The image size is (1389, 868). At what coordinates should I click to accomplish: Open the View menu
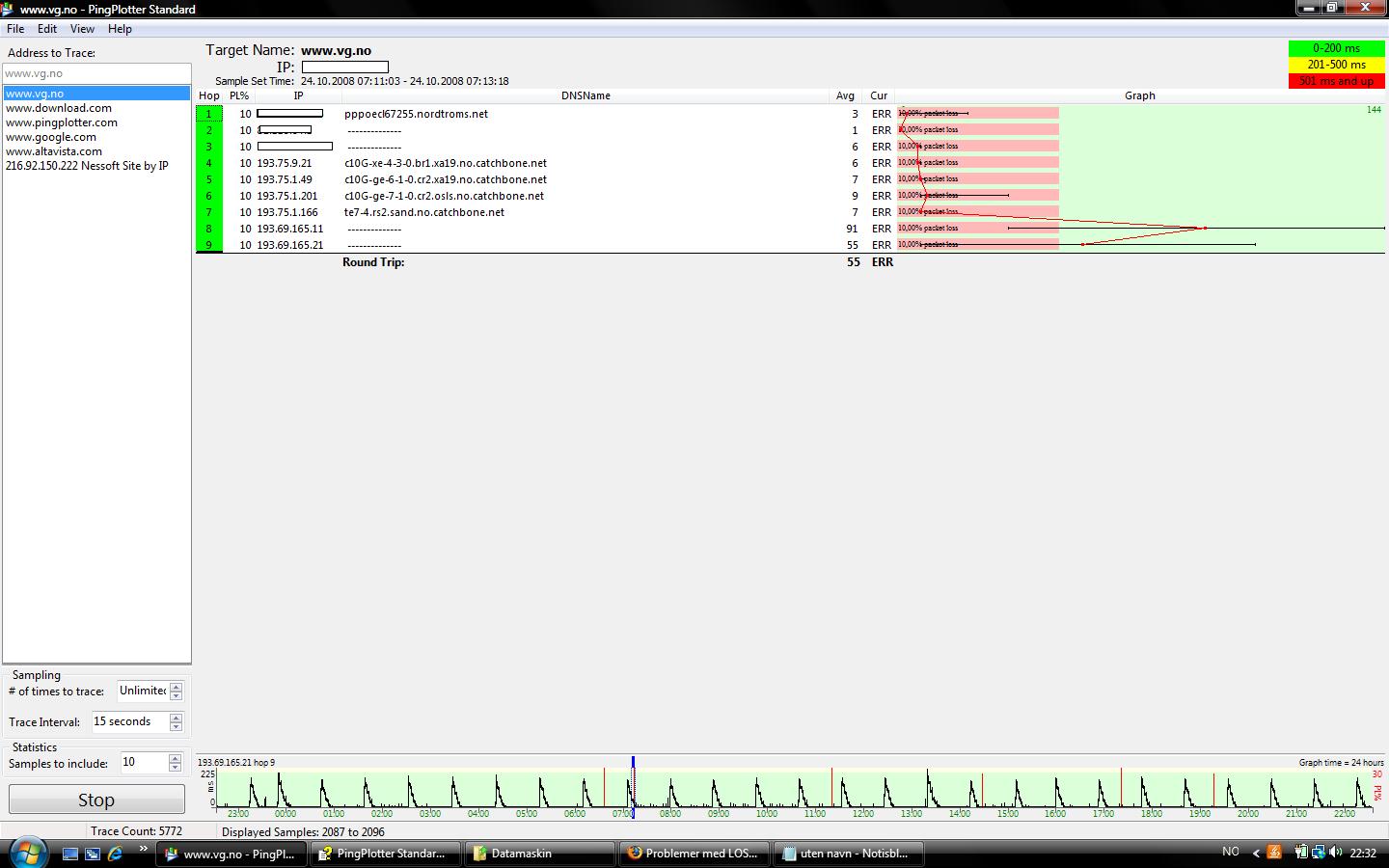click(x=82, y=29)
